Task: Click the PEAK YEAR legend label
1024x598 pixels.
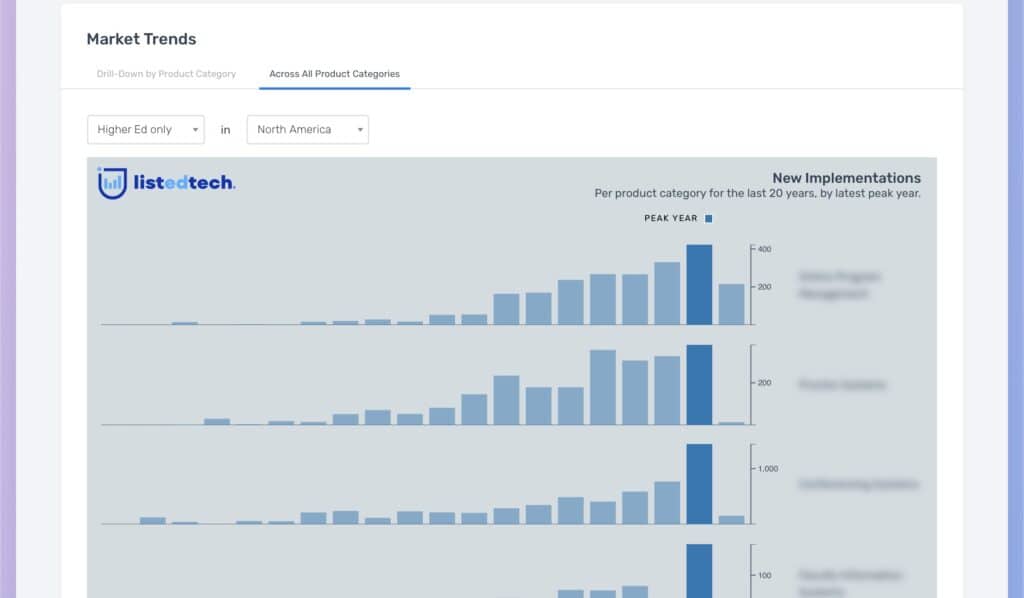Action: 671,218
